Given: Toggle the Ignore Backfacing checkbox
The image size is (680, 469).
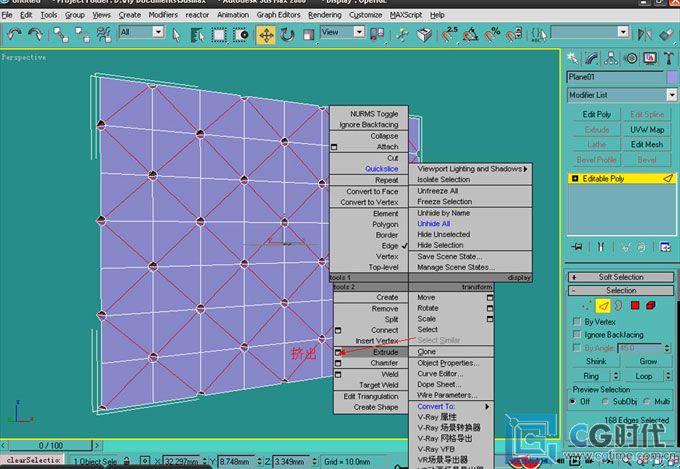Looking at the screenshot, I should coord(576,334).
